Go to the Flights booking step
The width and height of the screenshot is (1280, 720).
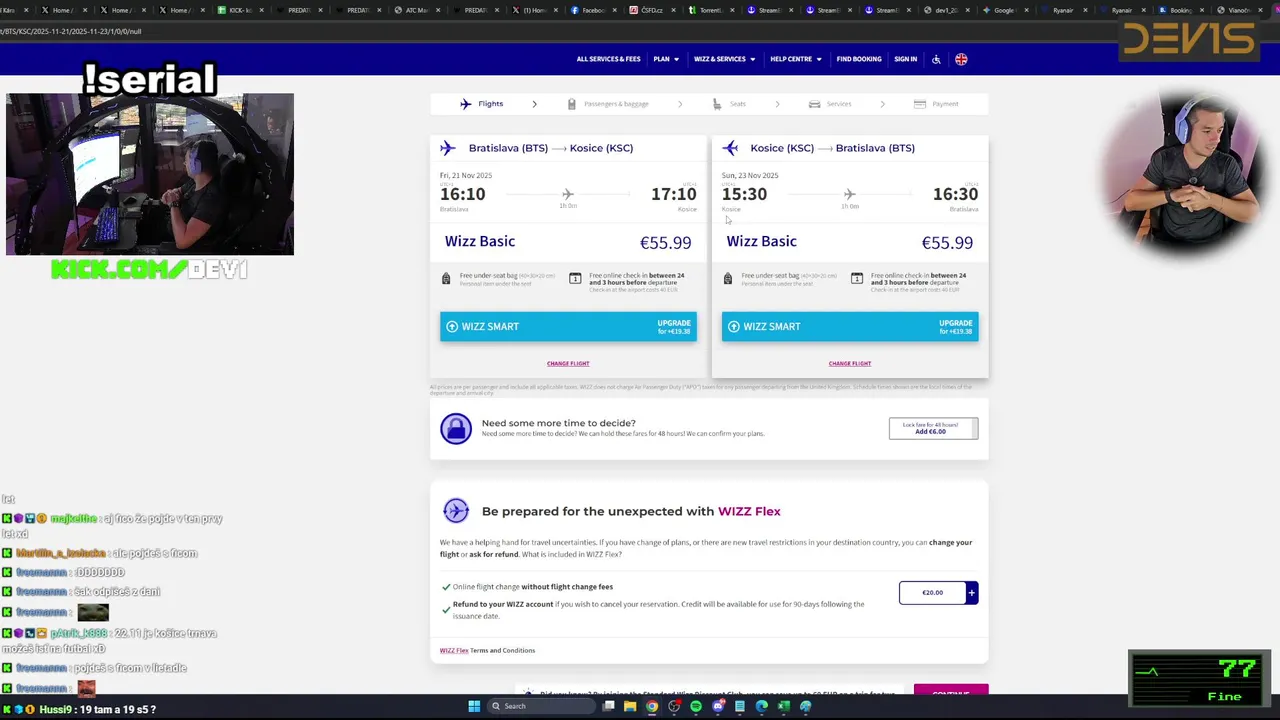coord(482,104)
